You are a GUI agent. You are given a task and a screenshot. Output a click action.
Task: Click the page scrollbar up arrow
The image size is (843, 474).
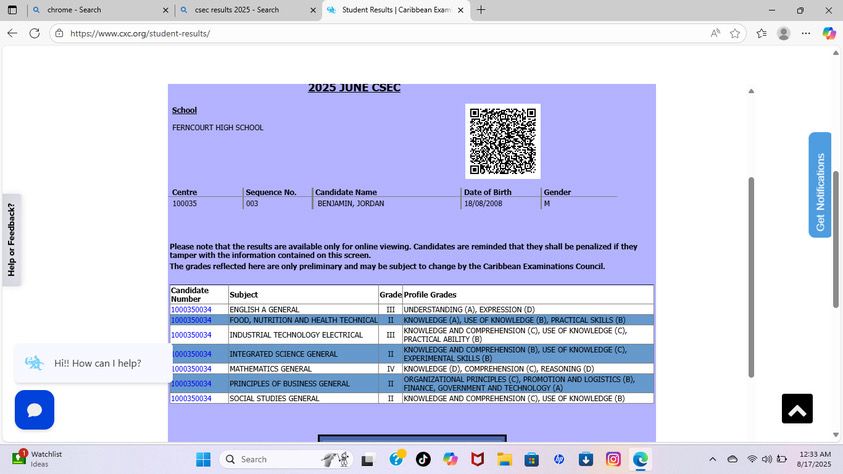pos(835,53)
